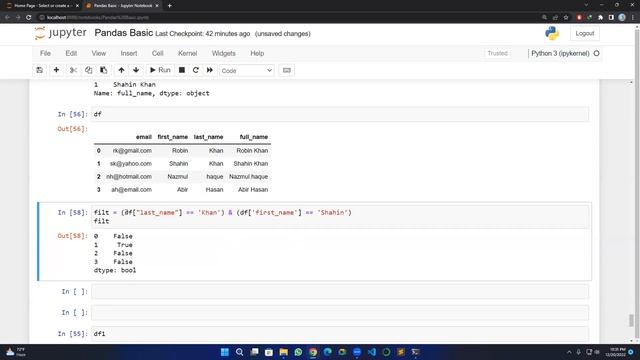This screenshot has width=640, height=360.
Task: Click the dtype: bool output text
Action: [x=115, y=270]
